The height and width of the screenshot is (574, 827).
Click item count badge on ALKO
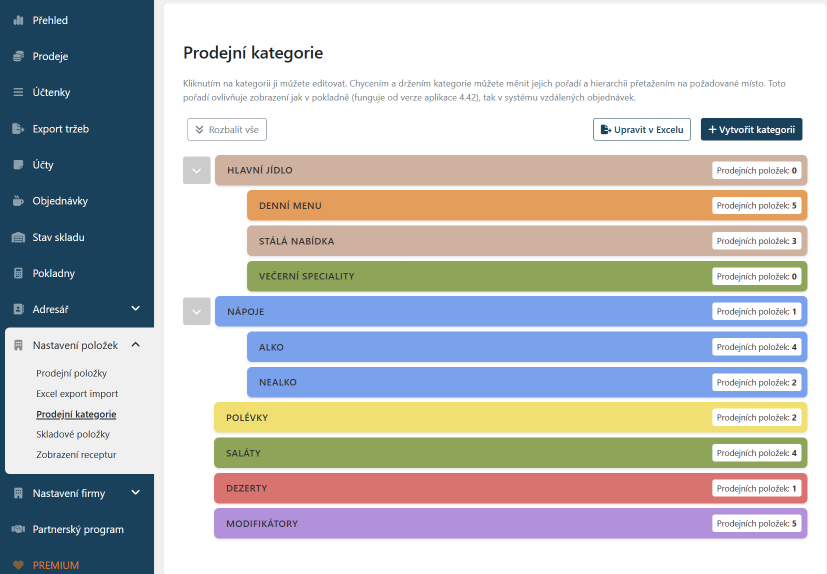(x=757, y=347)
